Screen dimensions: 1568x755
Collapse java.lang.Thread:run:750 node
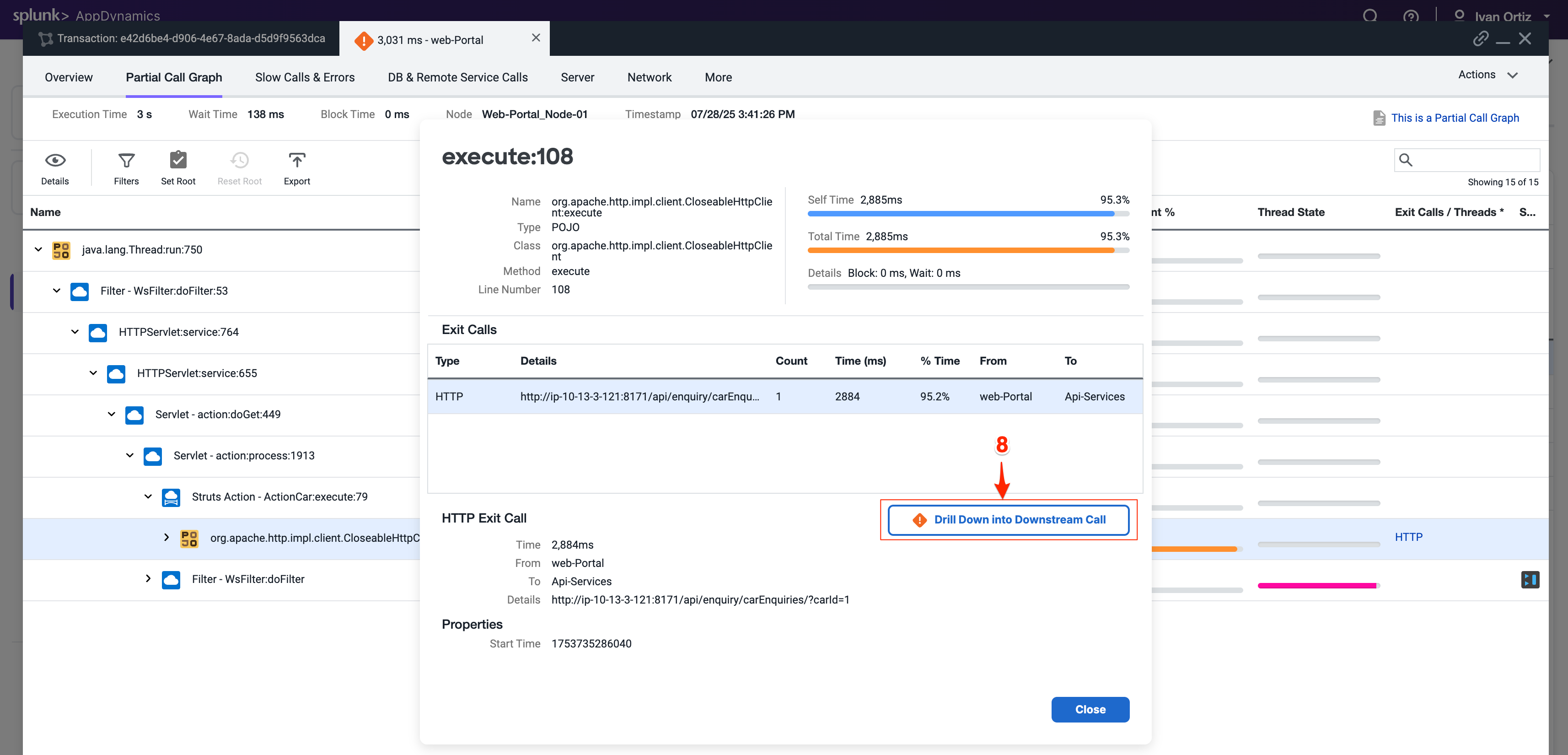click(x=38, y=250)
